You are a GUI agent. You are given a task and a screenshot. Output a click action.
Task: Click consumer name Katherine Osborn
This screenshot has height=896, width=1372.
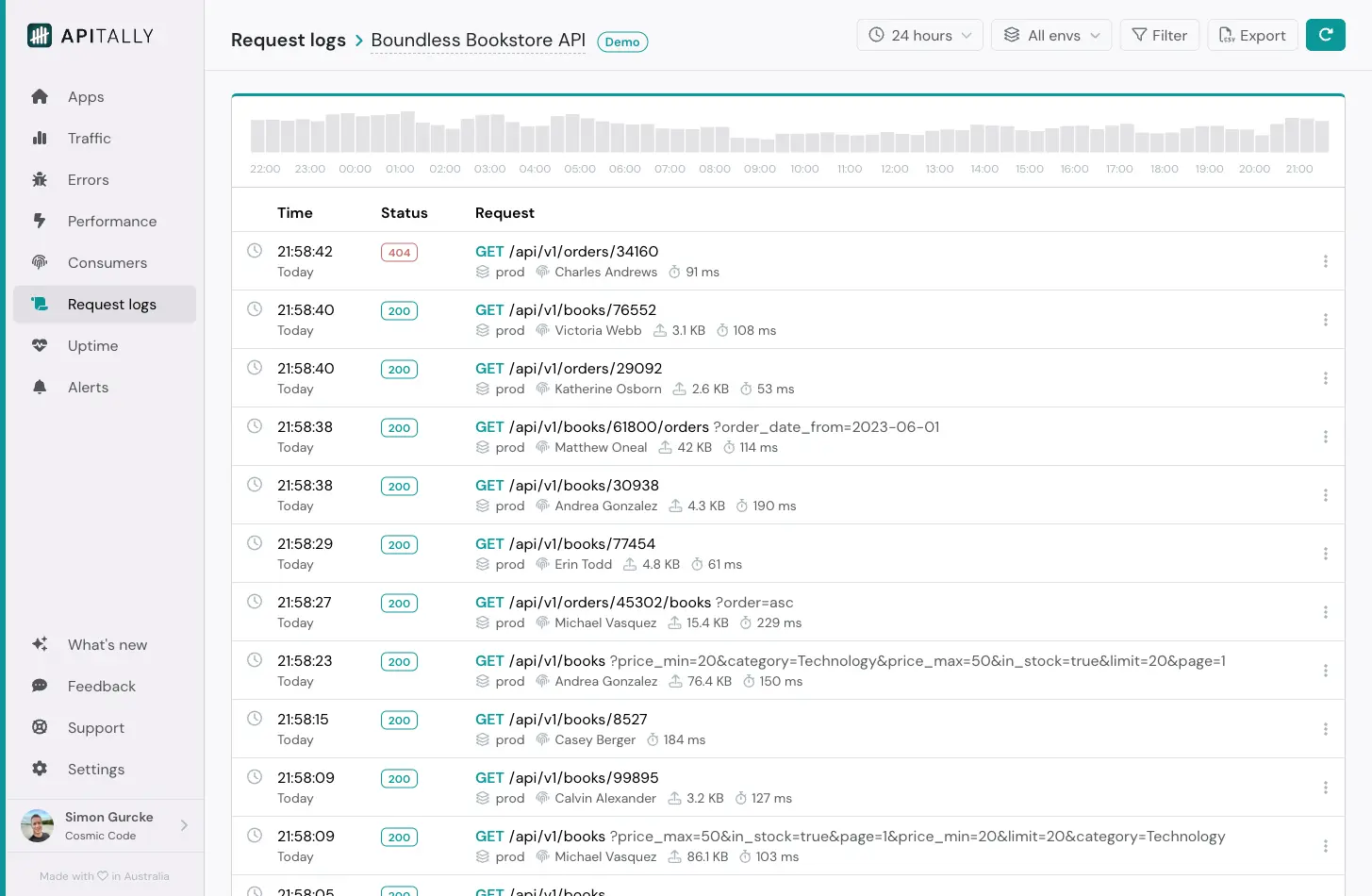[608, 390]
